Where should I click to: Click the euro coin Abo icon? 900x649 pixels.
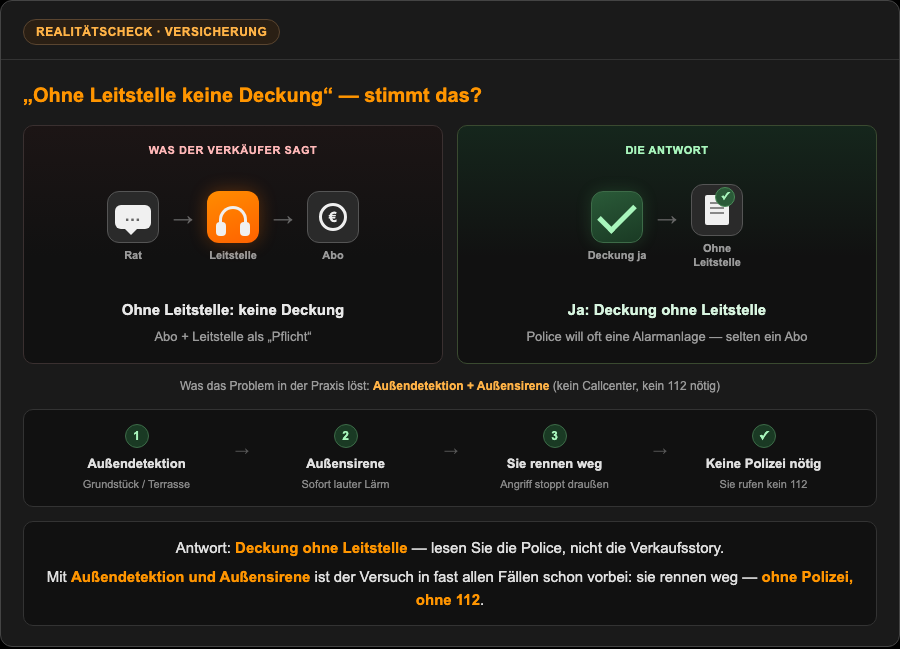tap(332, 217)
